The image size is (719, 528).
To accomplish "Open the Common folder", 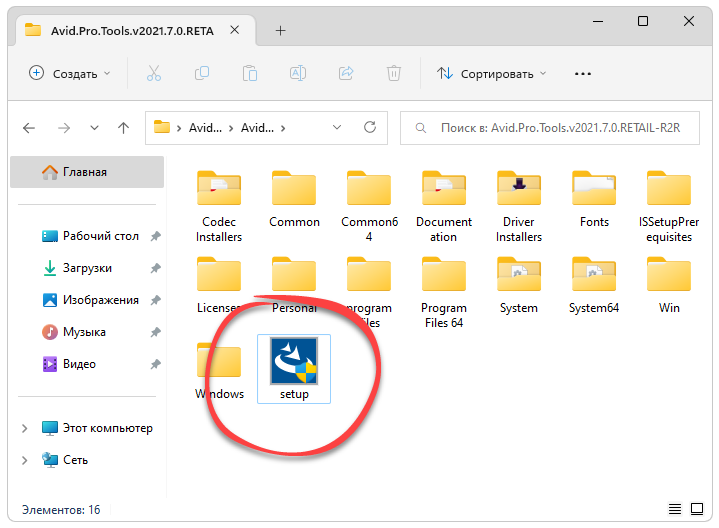I will pyautogui.click(x=294, y=200).
